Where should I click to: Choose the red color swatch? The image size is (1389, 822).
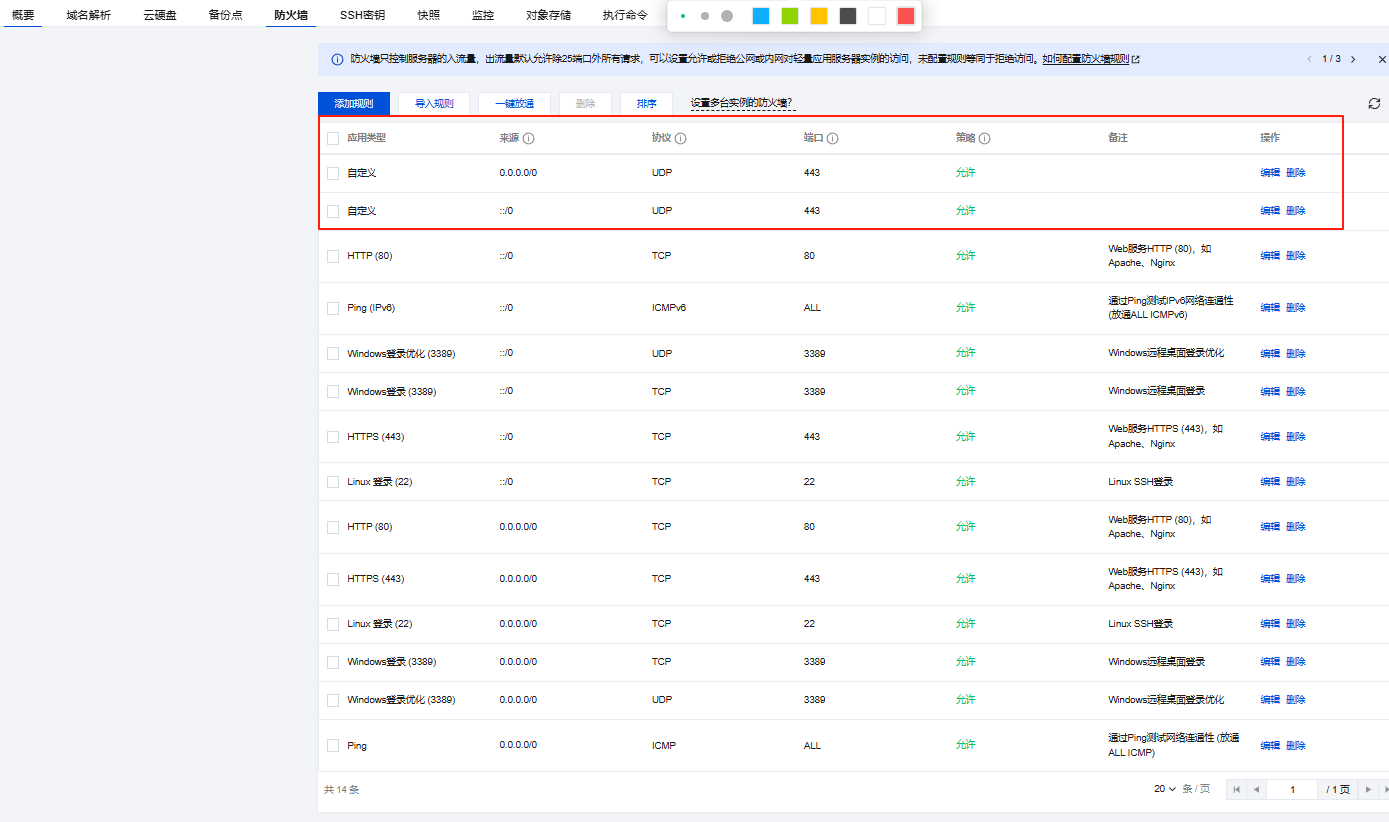click(906, 16)
